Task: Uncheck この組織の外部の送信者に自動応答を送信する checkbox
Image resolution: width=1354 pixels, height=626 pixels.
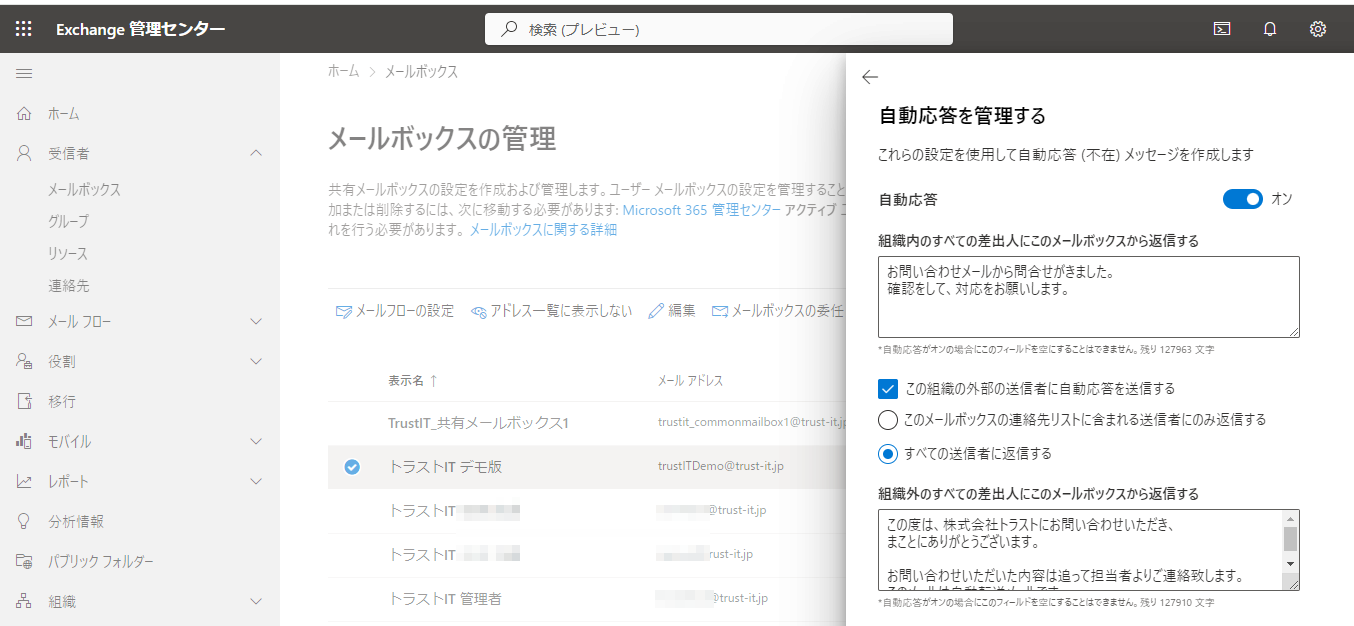Action: (x=887, y=388)
